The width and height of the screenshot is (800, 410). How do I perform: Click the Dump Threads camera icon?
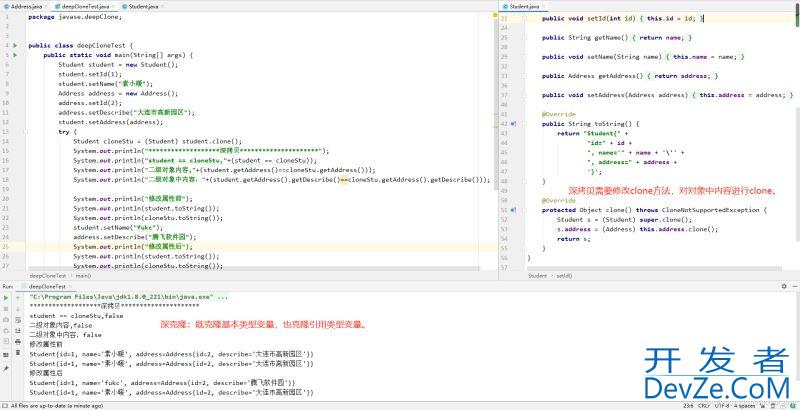(x=6, y=320)
